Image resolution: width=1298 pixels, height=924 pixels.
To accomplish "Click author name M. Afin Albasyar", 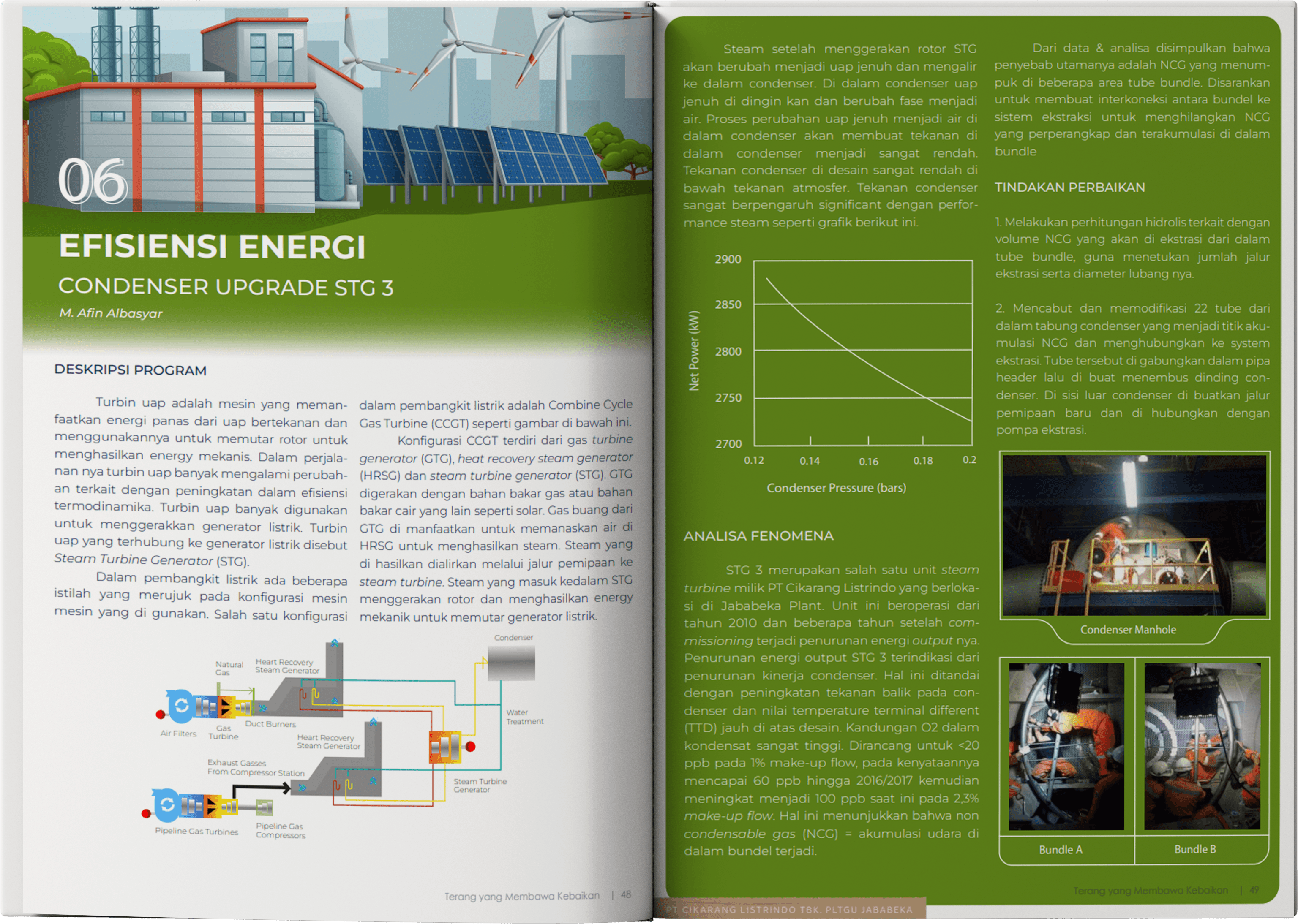I will pos(111,313).
